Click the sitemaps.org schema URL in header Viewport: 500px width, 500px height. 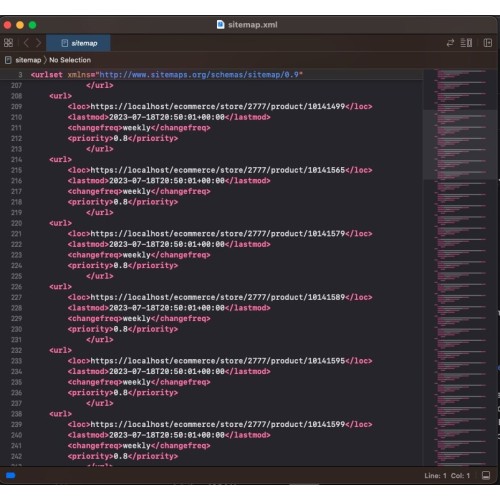point(199,75)
